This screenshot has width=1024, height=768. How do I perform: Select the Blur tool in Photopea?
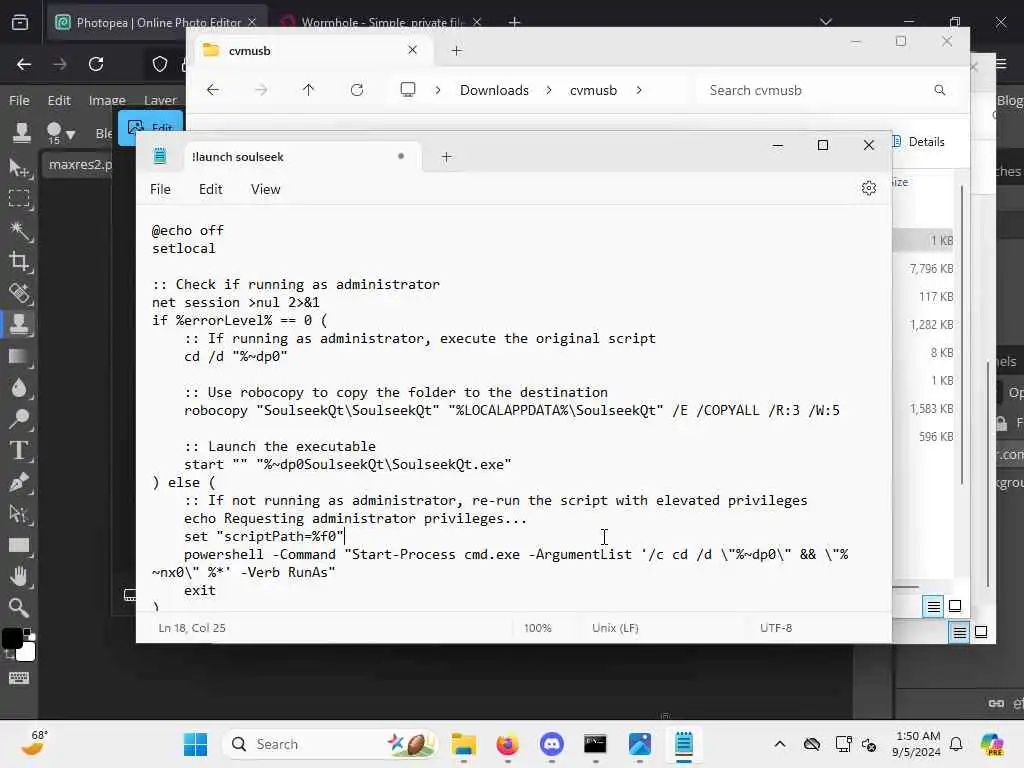(x=20, y=388)
